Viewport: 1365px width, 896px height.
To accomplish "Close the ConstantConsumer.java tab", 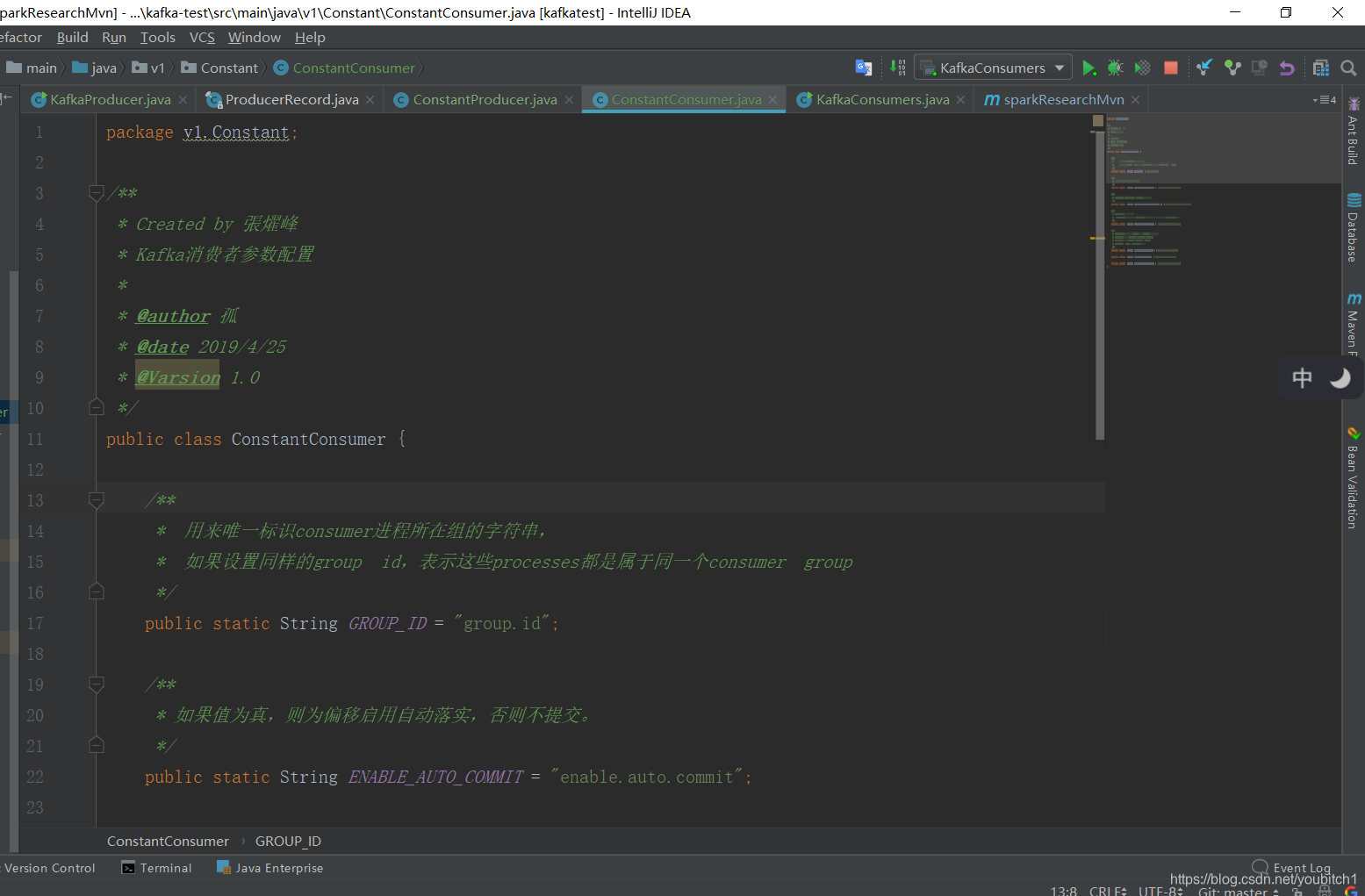I will (x=772, y=100).
